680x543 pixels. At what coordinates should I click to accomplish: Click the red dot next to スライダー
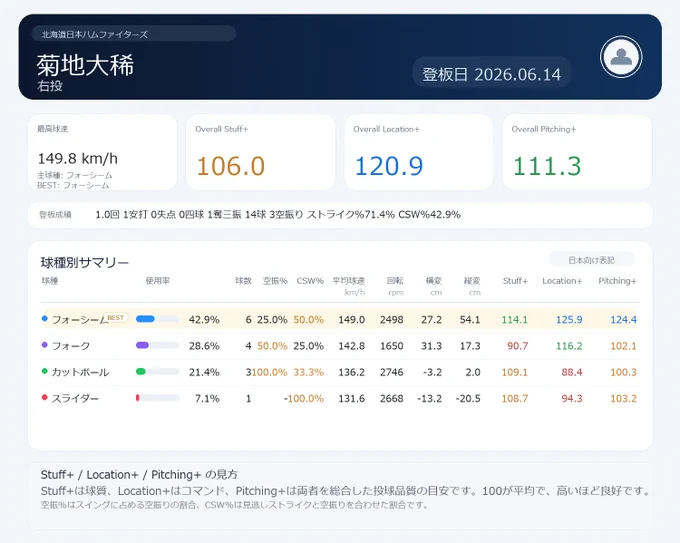point(44,398)
